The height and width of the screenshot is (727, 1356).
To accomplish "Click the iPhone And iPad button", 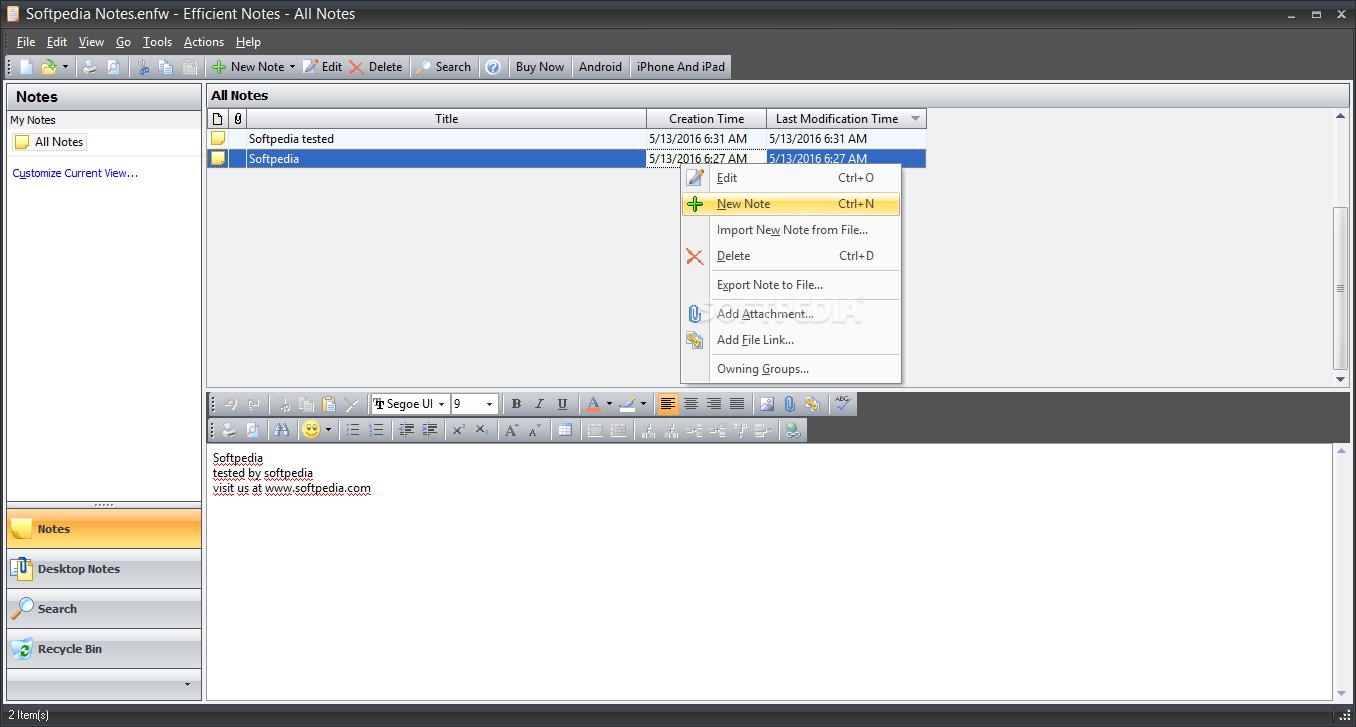I will (681, 67).
